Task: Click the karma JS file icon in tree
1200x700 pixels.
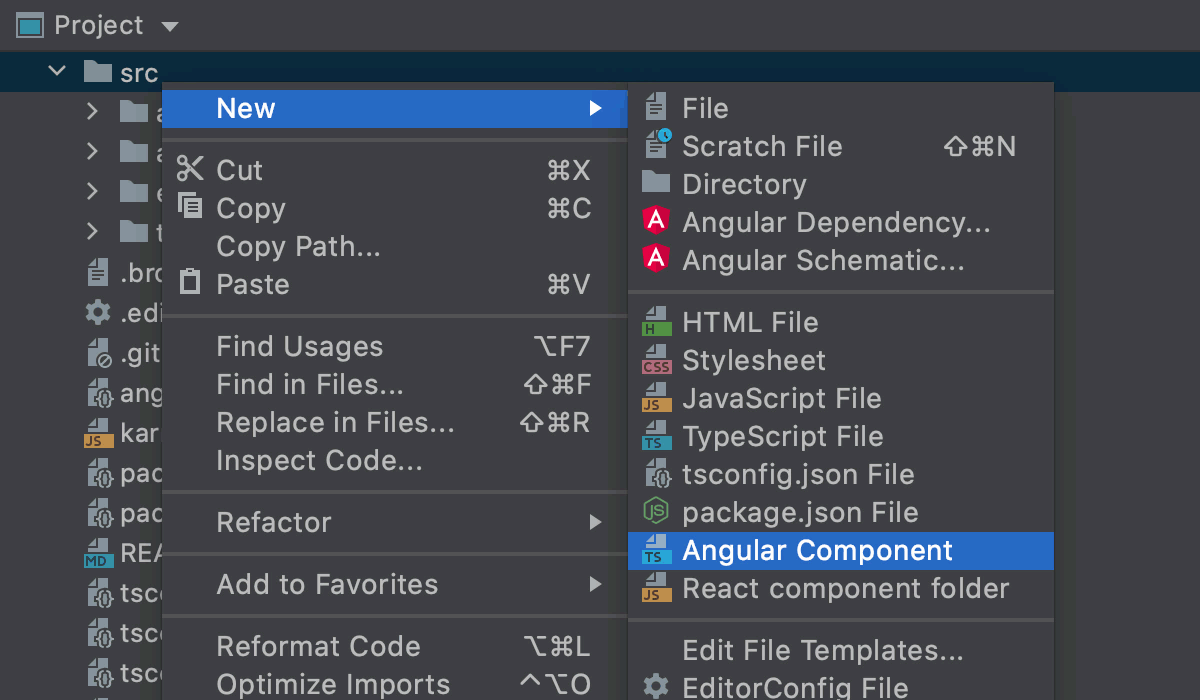Action: point(97,433)
